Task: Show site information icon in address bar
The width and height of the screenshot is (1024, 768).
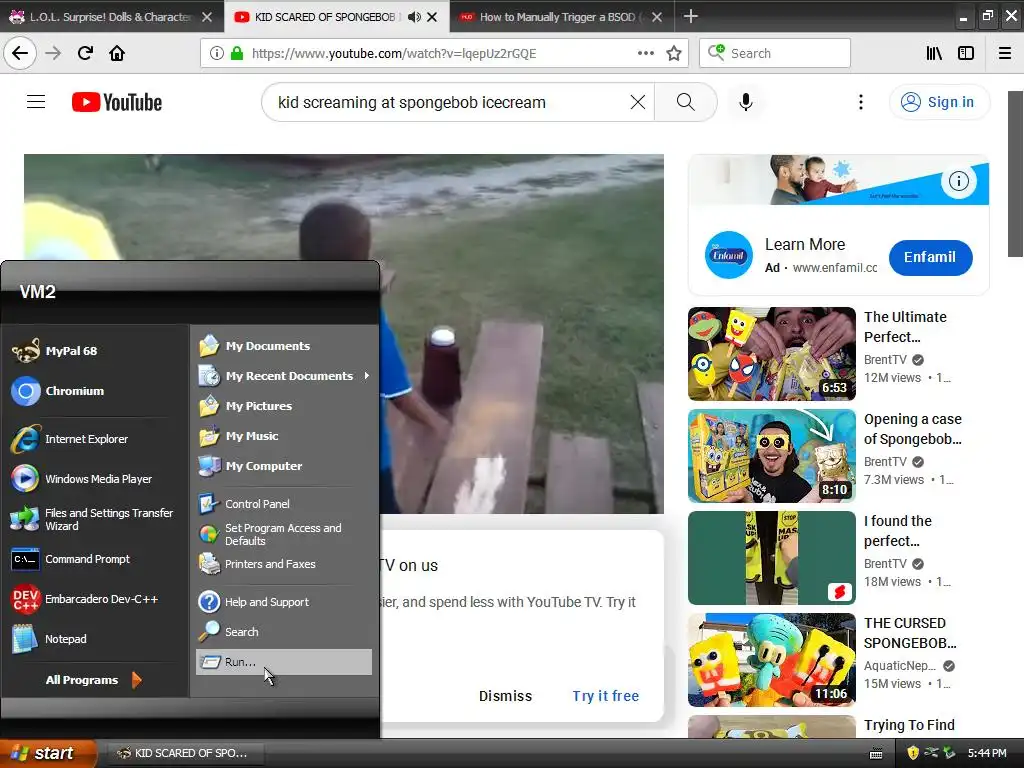Action: (216, 54)
